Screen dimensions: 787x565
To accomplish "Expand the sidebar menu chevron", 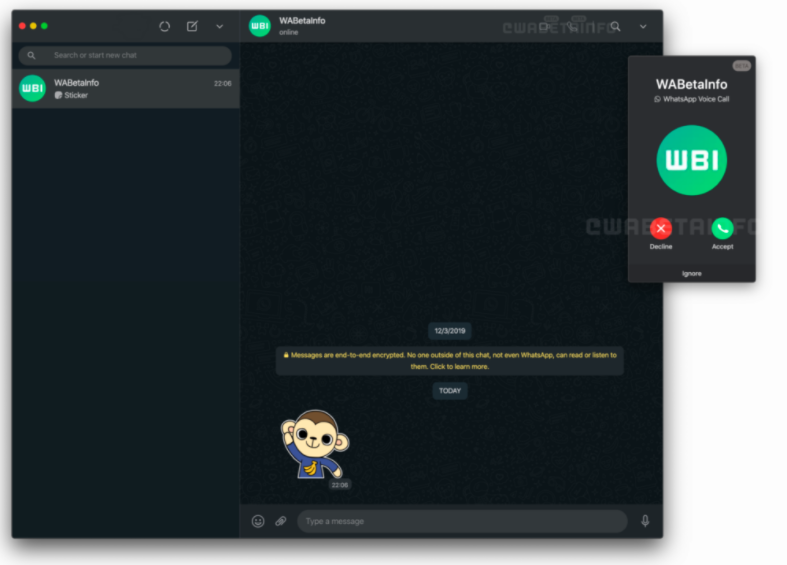I will point(220,26).
